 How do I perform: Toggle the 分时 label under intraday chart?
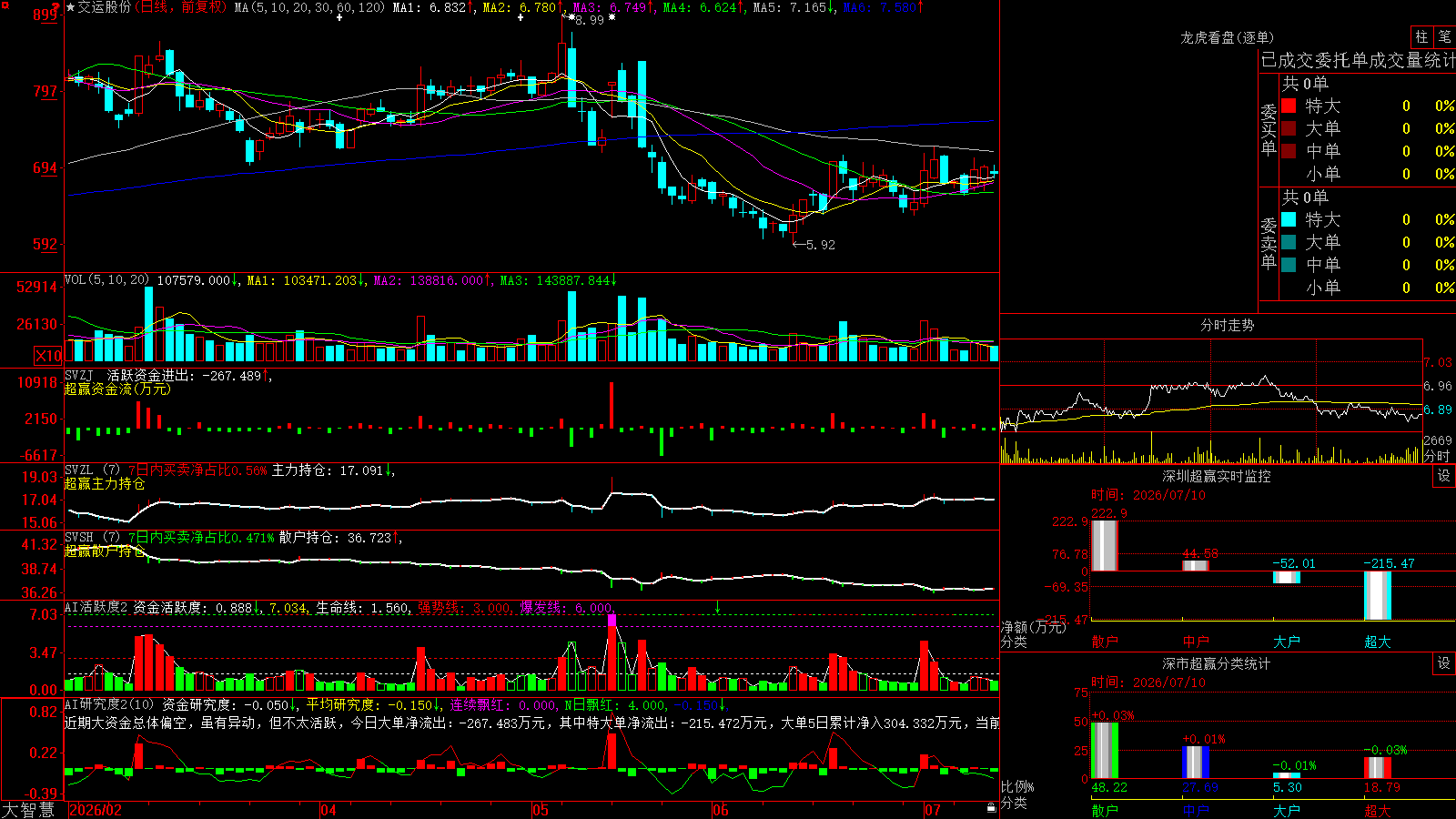(1437, 456)
